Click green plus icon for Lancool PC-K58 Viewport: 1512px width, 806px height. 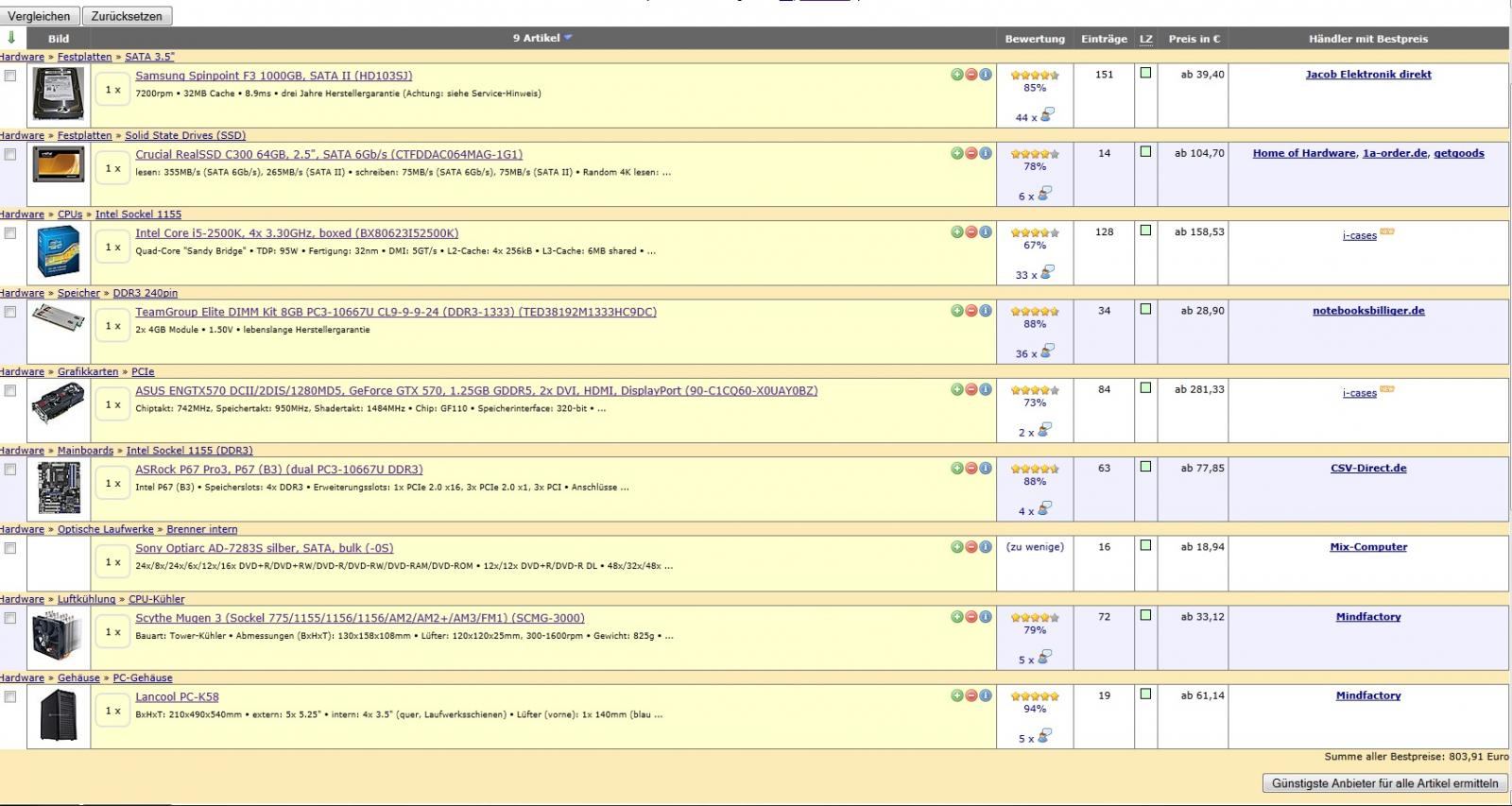coord(956,695)
